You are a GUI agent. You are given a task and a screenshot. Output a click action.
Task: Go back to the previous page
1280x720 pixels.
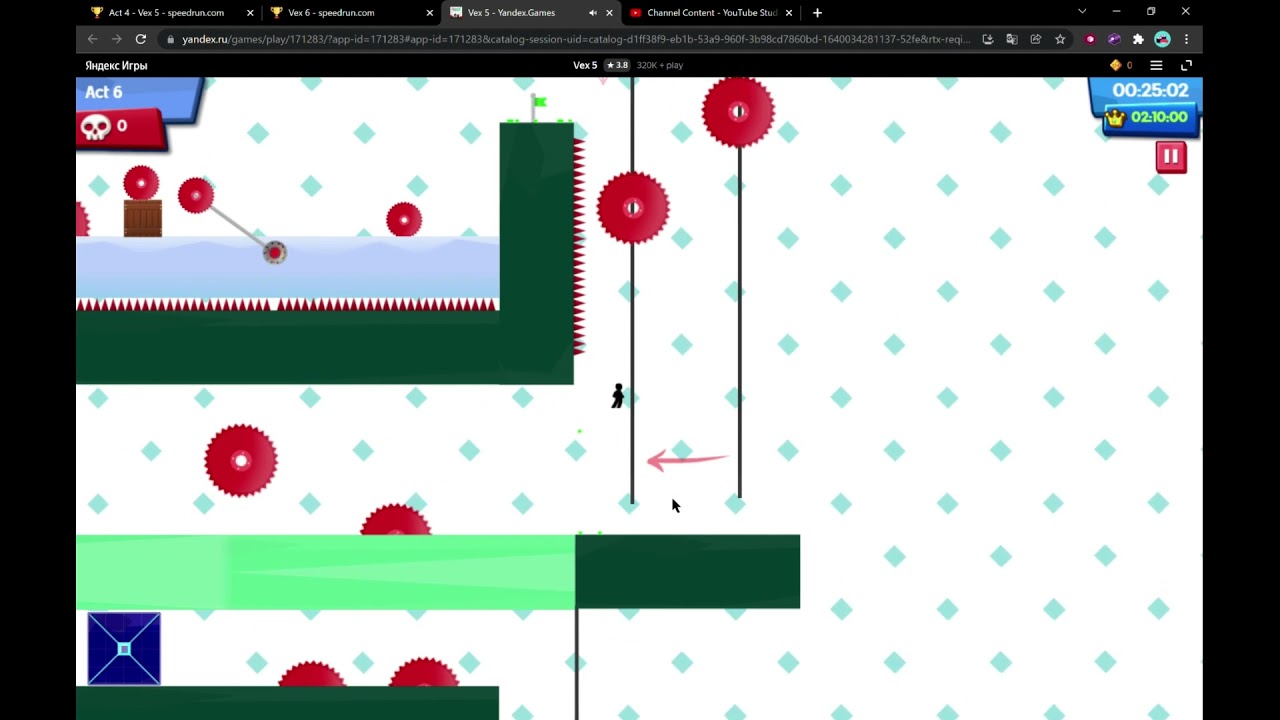[x=92, y=39]
